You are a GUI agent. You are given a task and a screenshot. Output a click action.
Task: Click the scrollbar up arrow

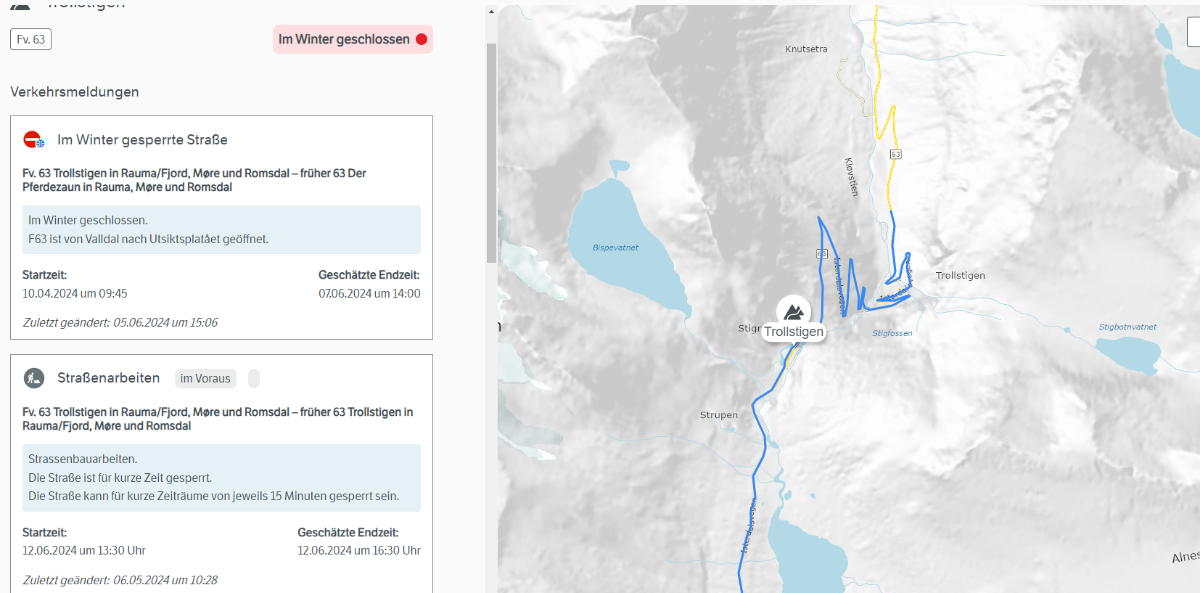(490, 11)
